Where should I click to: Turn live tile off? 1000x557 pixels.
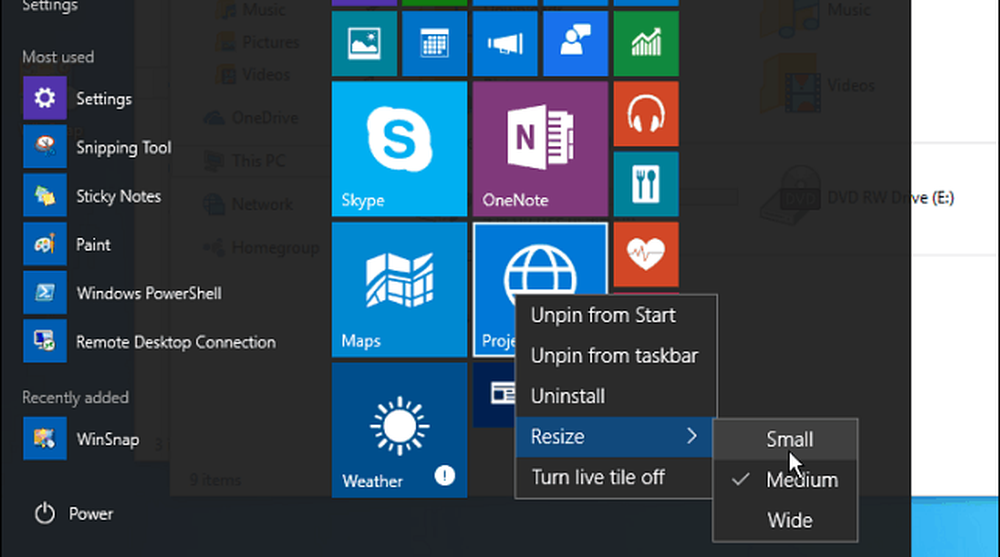(x=598, y=477)
